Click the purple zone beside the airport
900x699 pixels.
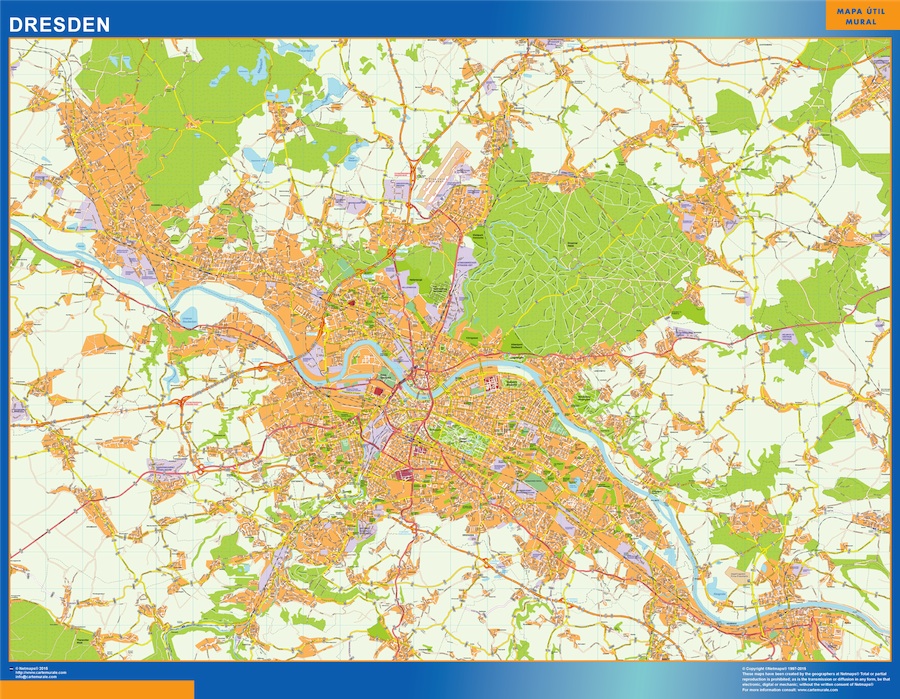(x=398, y=187)
